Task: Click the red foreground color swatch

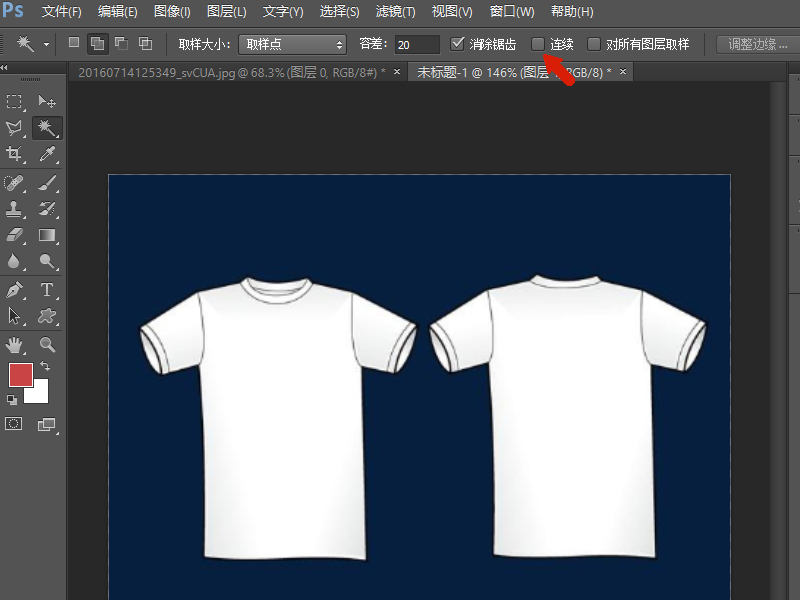Action: click(x=20, y=374)
